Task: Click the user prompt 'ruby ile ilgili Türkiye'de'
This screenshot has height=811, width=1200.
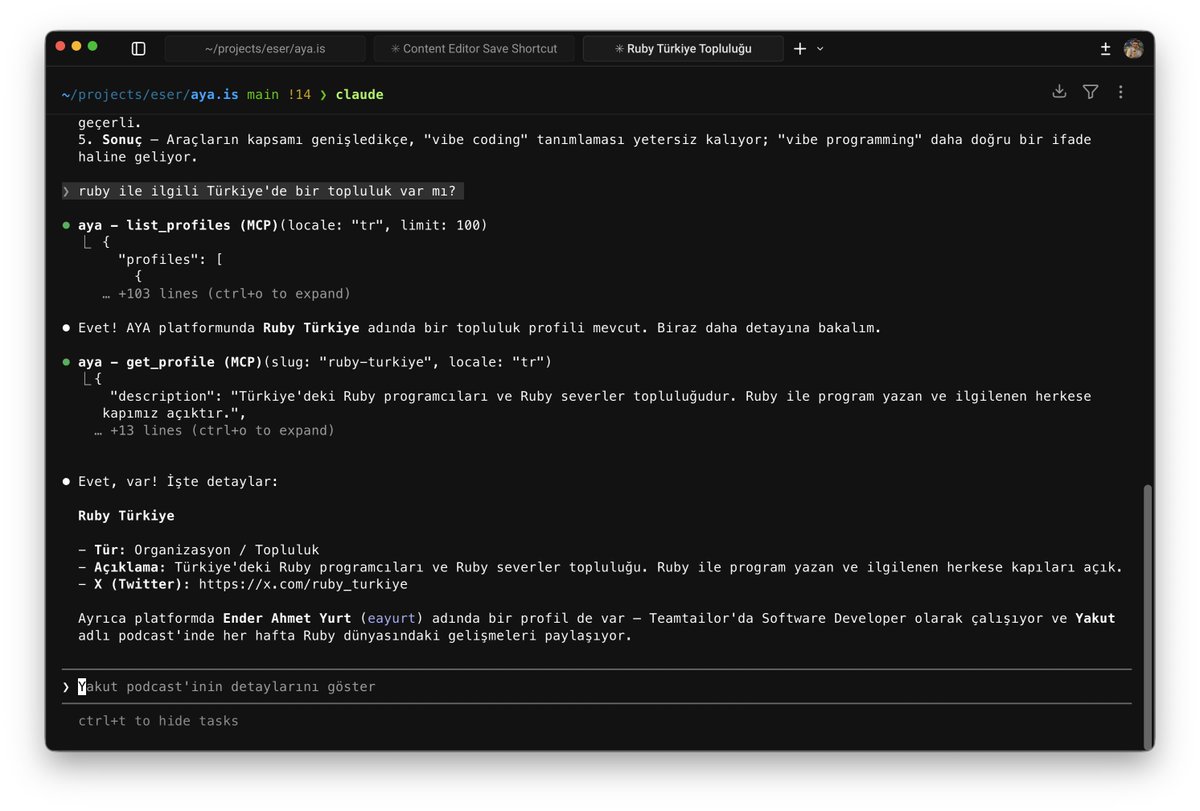Action: (262, 191)
